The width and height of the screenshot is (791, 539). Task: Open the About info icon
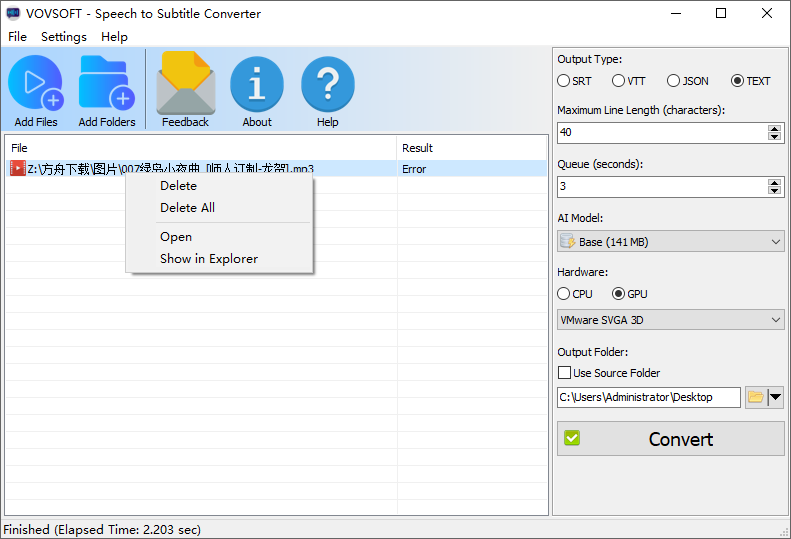(257, 84)
